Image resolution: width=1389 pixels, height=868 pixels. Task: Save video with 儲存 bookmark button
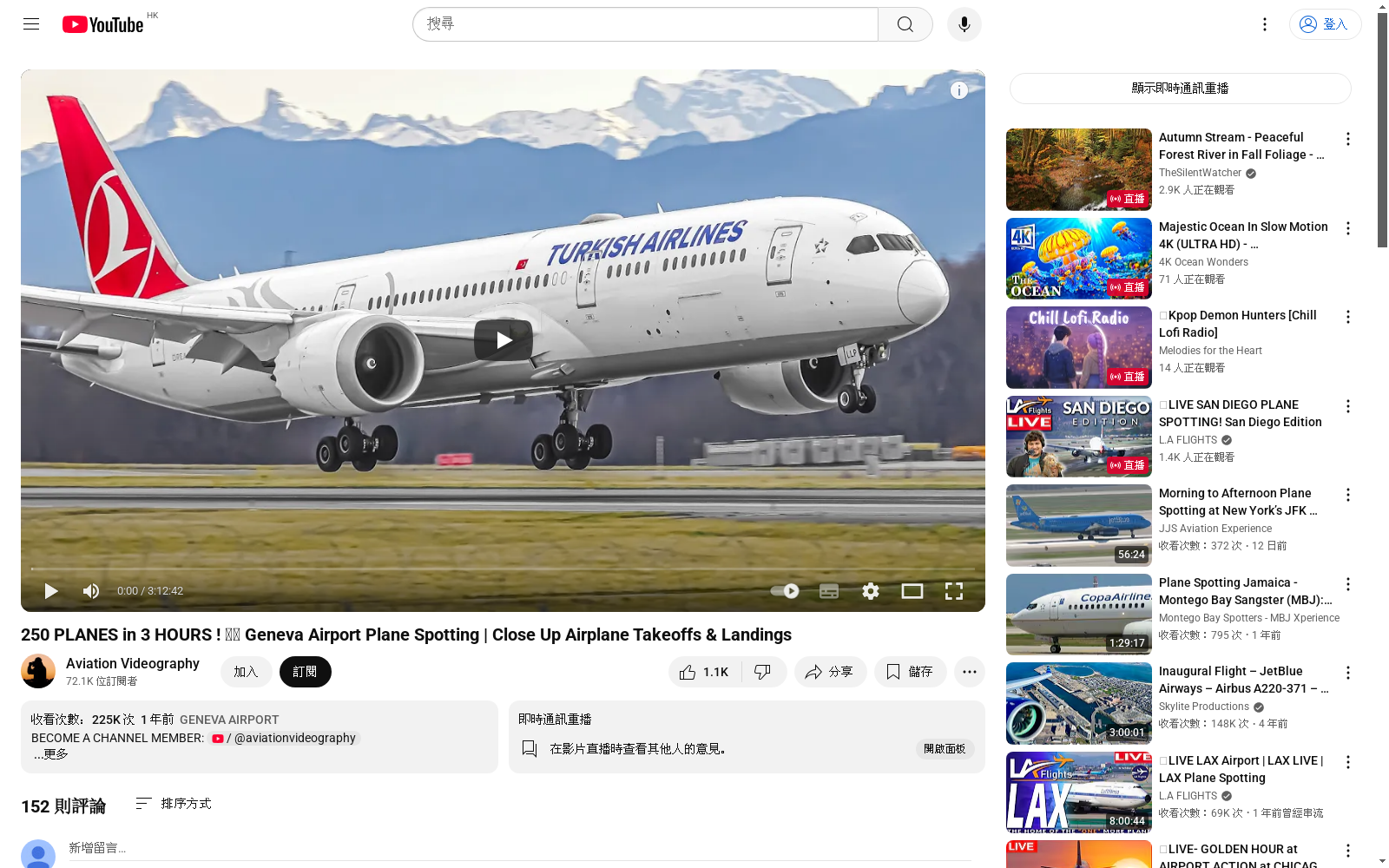click(910, 672)
